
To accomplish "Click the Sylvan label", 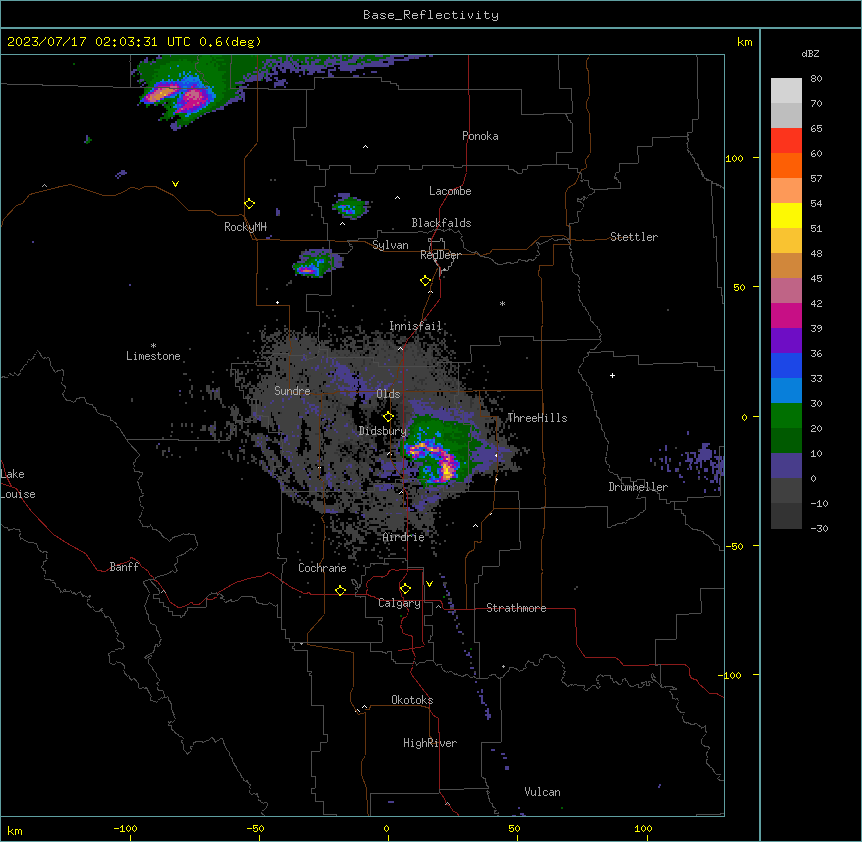I will (x=390, y=245).
